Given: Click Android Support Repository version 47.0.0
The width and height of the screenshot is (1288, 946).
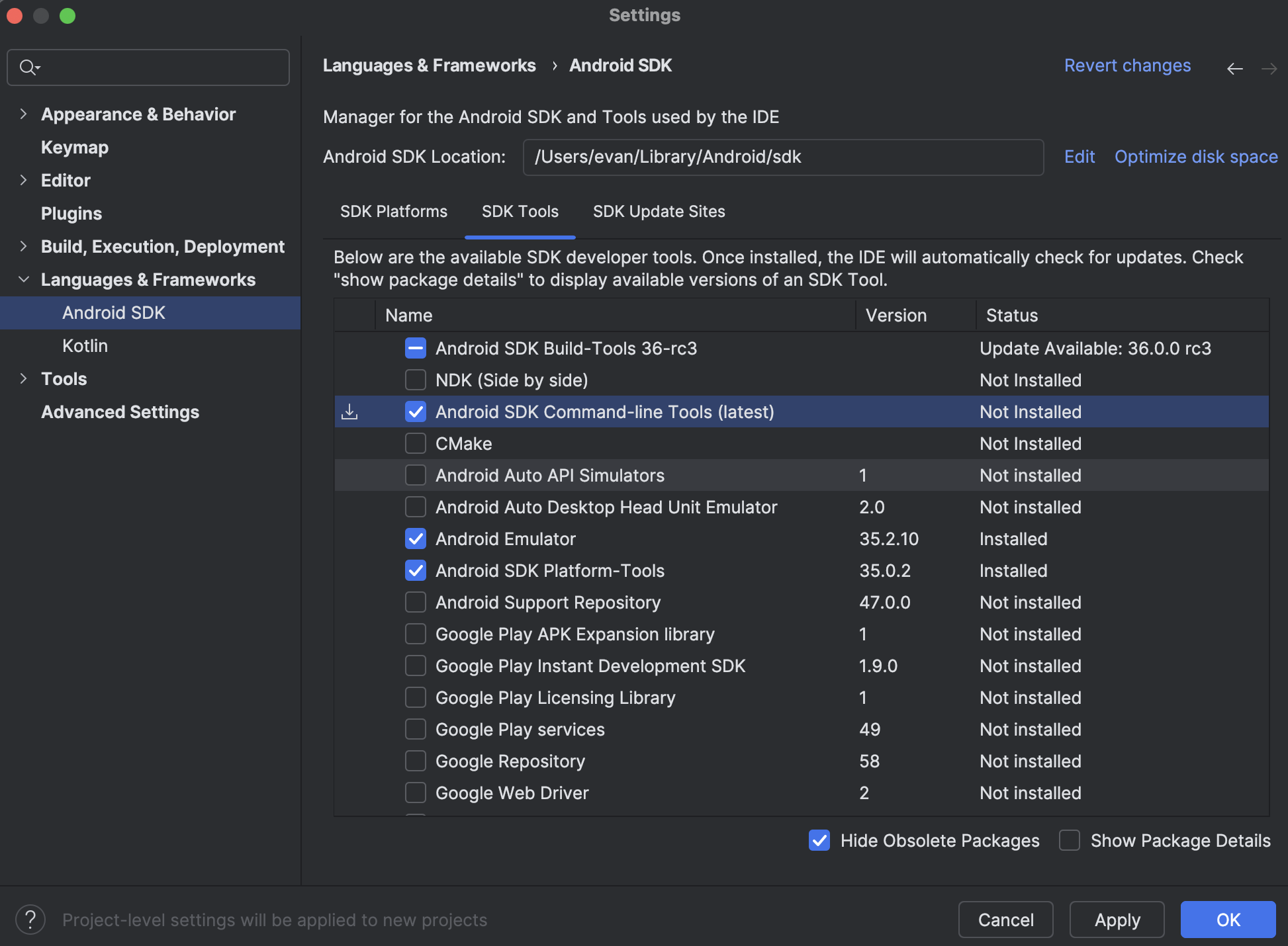Looking at the screenshot, I should (885, 603).
